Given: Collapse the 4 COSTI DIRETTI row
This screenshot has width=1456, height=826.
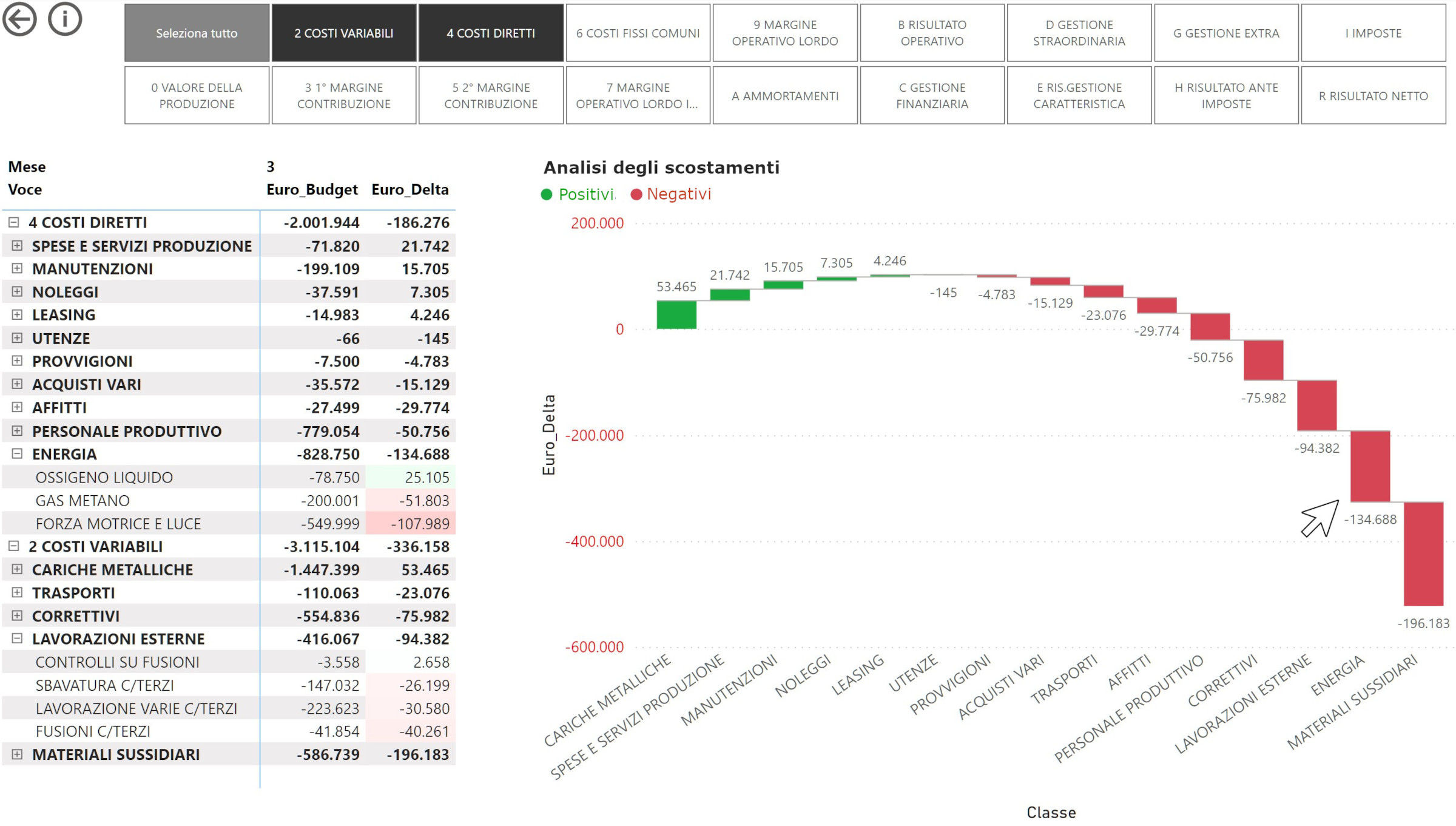Looking at the screenshot, I should (13, 223).
